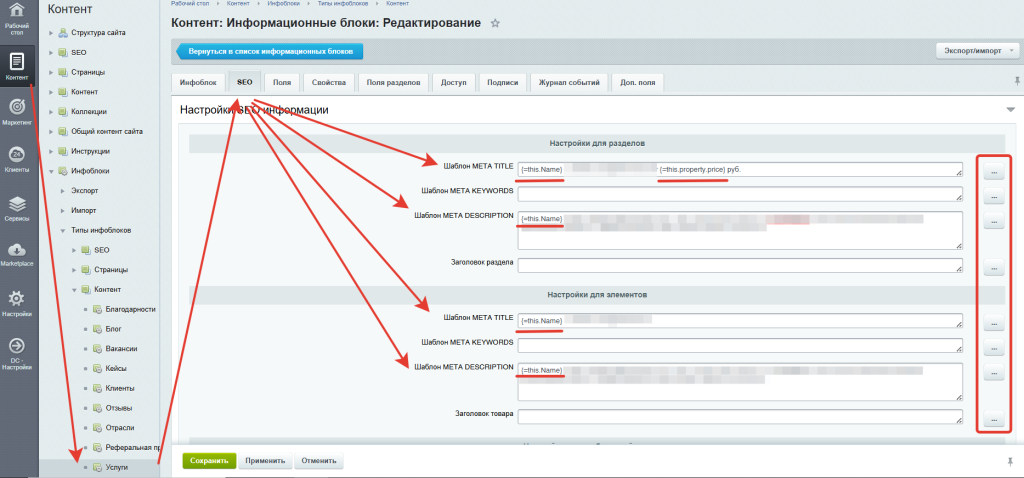This screenshot has height=478, width=1024.
Task: Click the pin icon beside the tabs
Action: (1016, 82)
